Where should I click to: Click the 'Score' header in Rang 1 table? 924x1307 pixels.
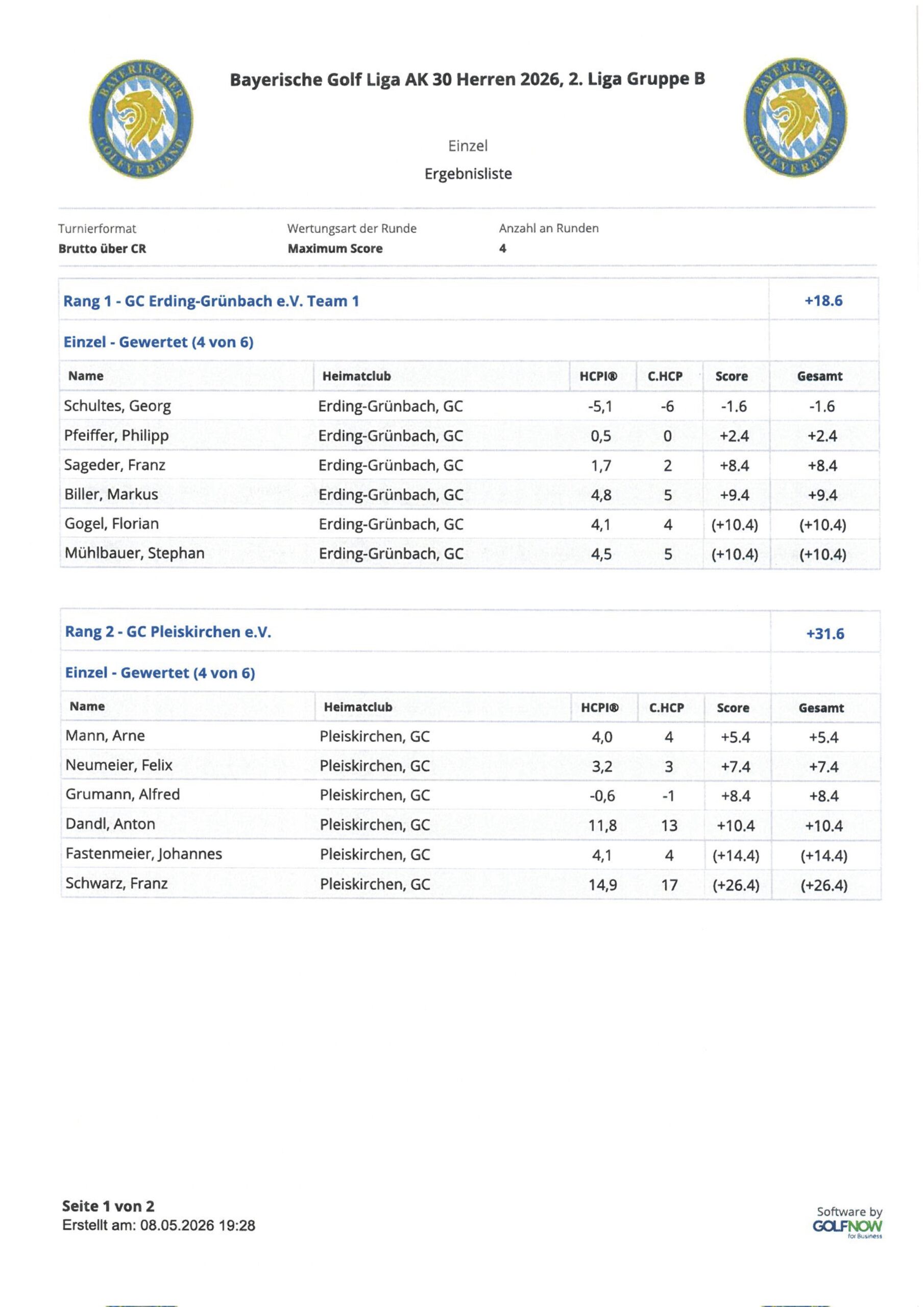tap(732, 376)
